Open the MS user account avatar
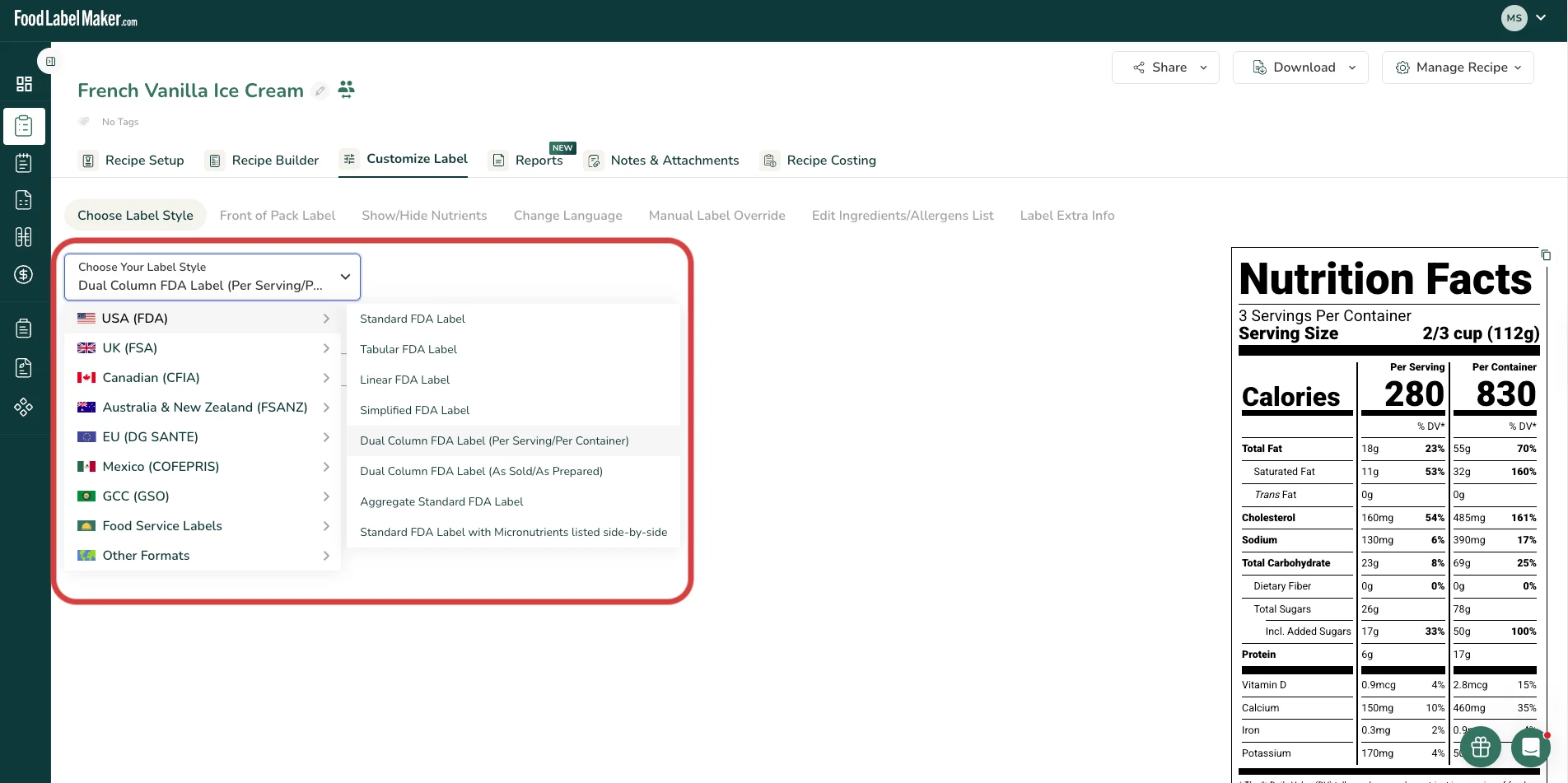The width and height of the screenshot is (1568, 783). [1514, 18]
